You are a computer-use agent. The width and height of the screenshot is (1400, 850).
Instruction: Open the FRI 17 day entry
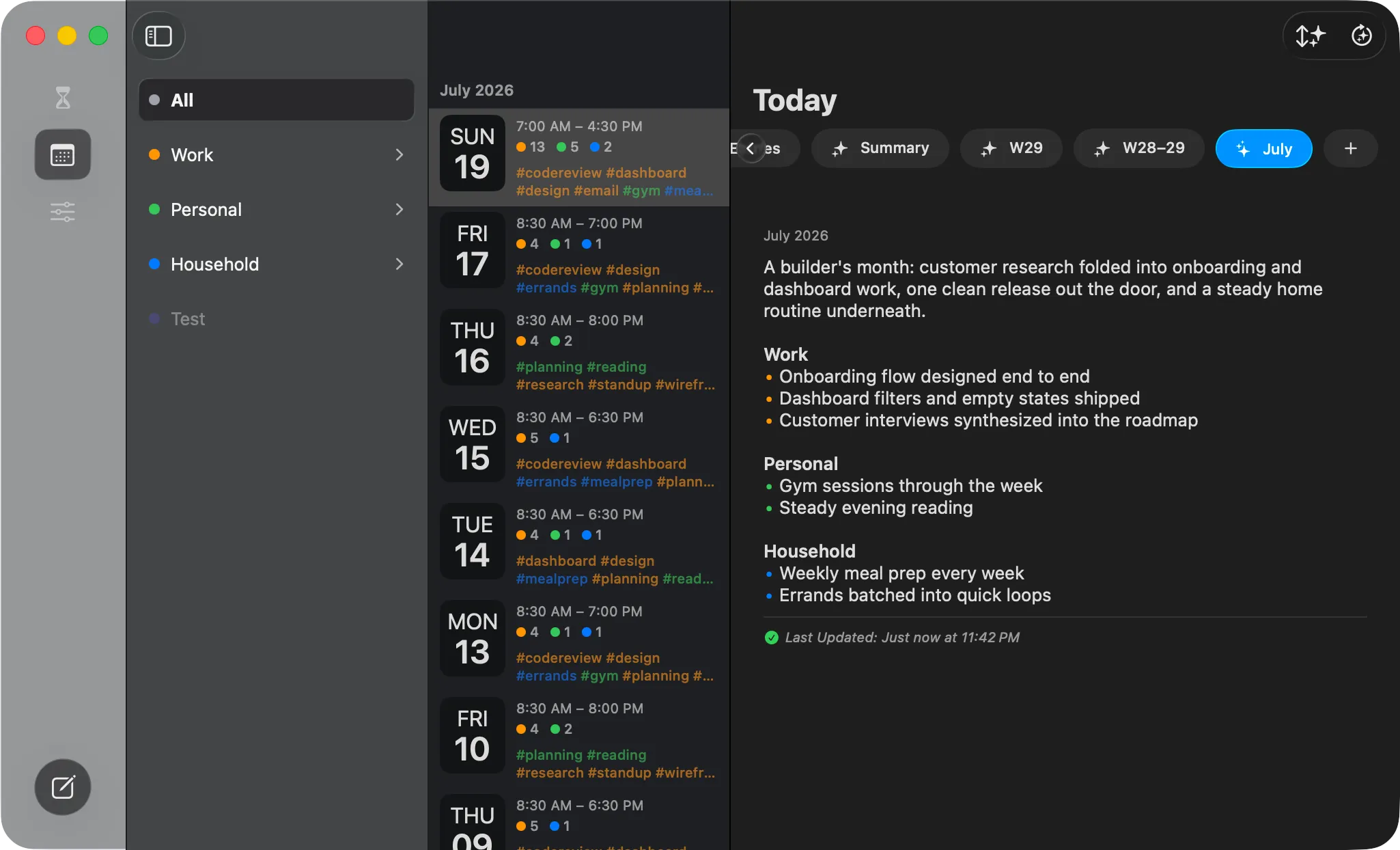point(578,255)
